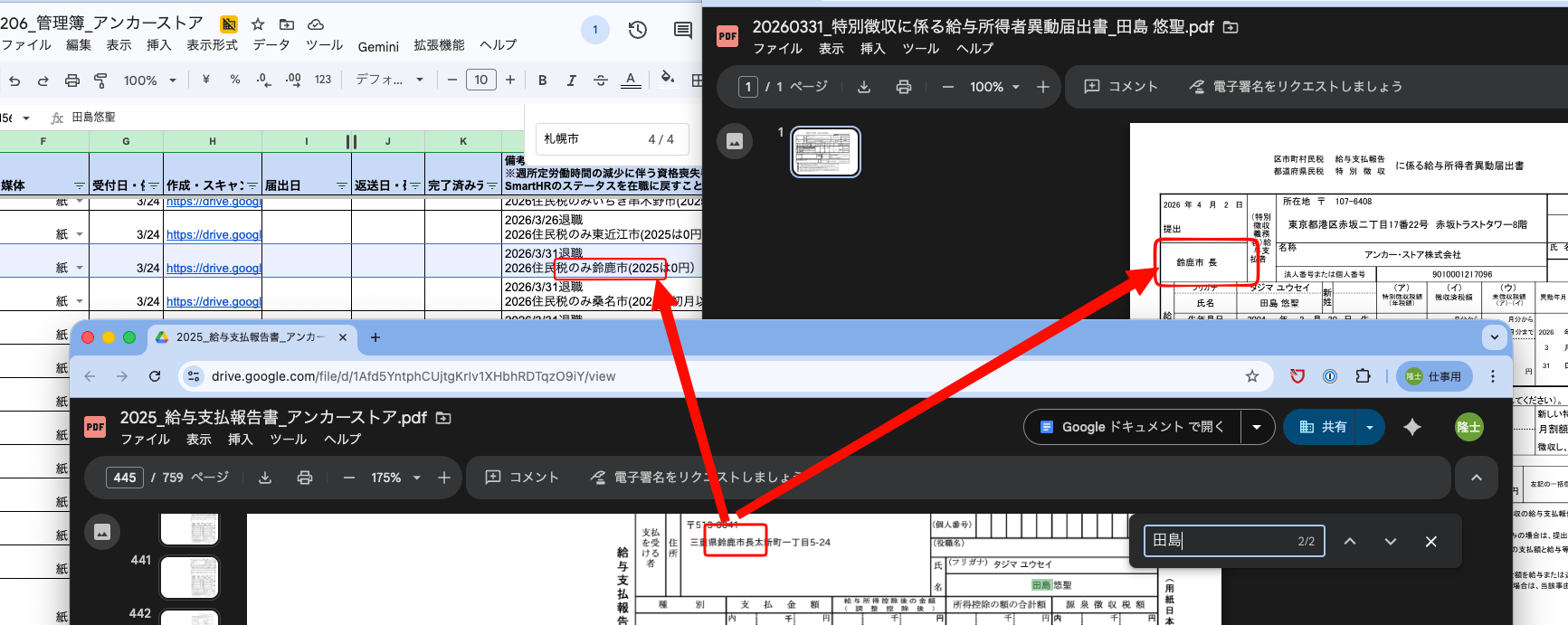The height and width of the screenshot is (625, 1568).
Task: Open Sheets データ menu
Action: (x=271, y=45)
